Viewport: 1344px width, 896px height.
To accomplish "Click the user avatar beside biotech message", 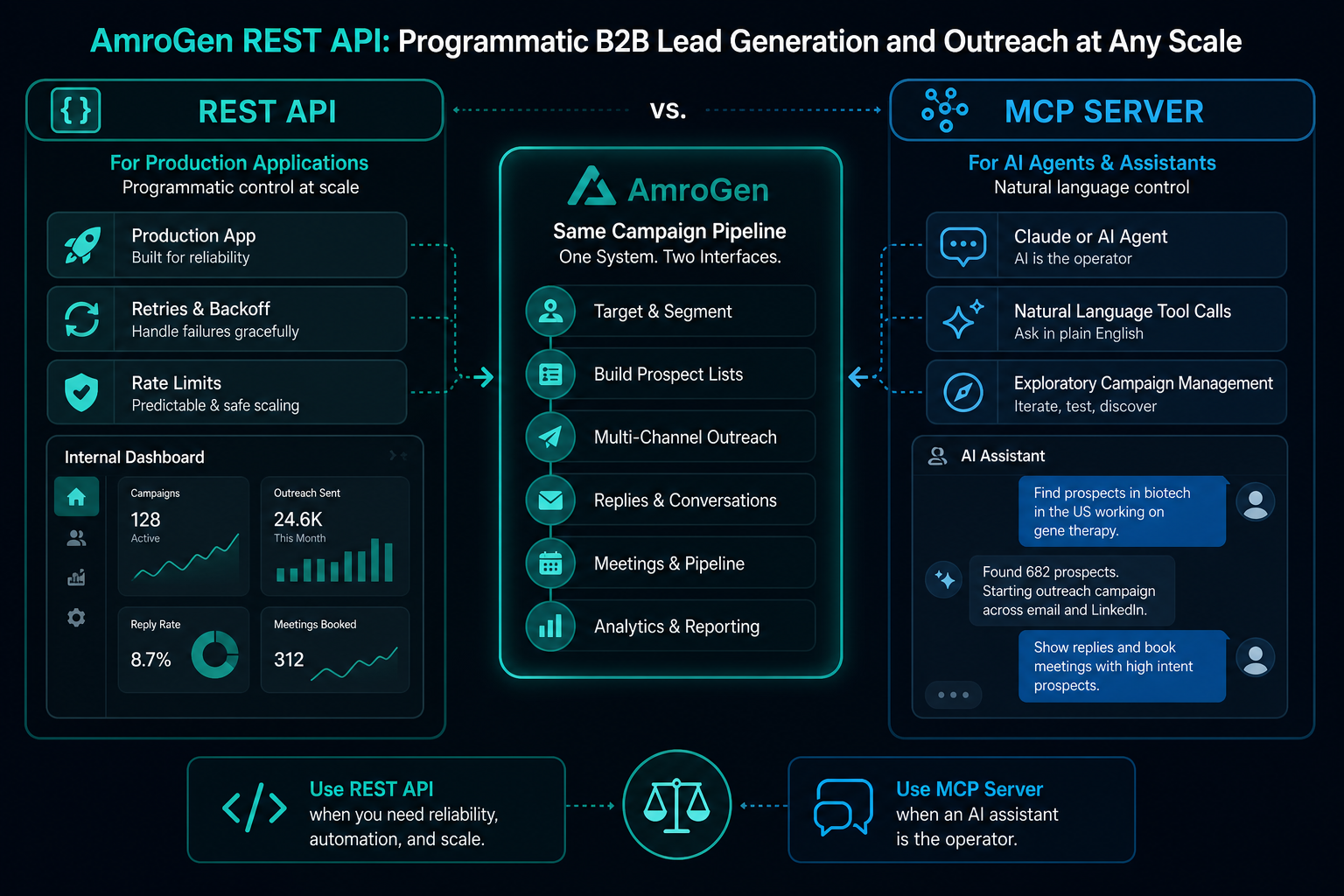I will click(1256, 502).
